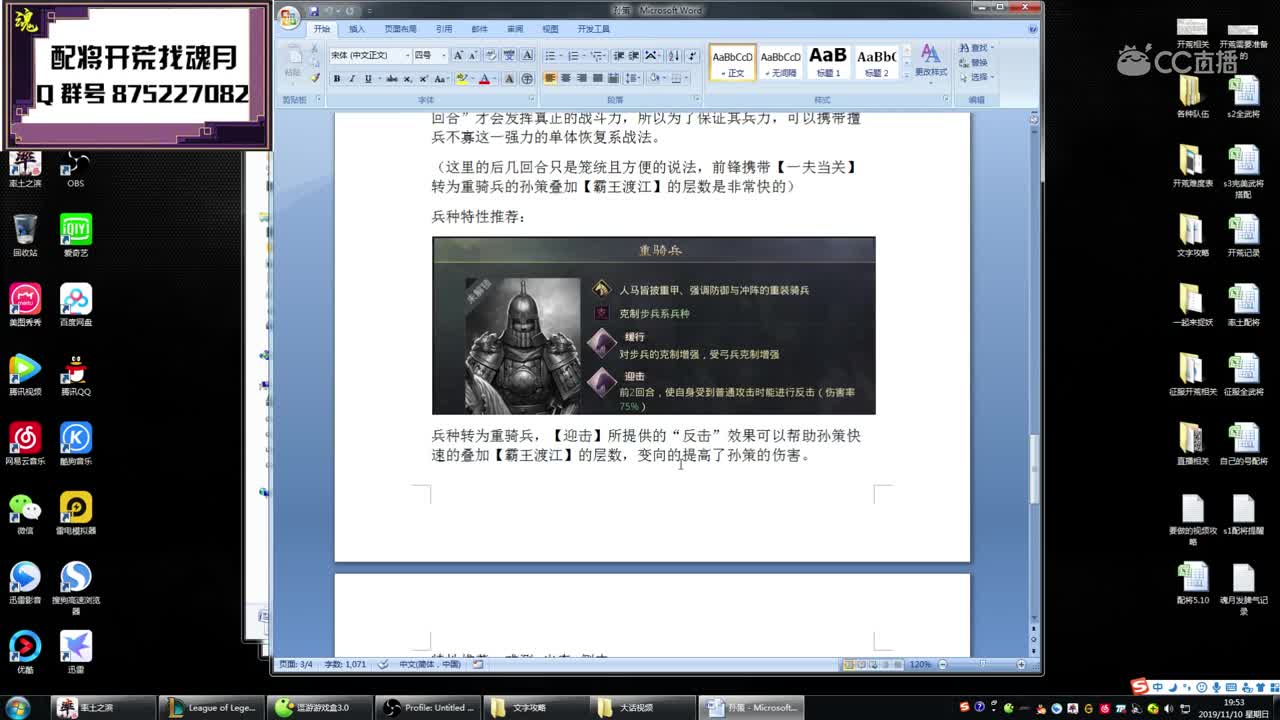Screen dimensions: 1280x720
Task: Sort the selected text
Action: tap(674, 55)
